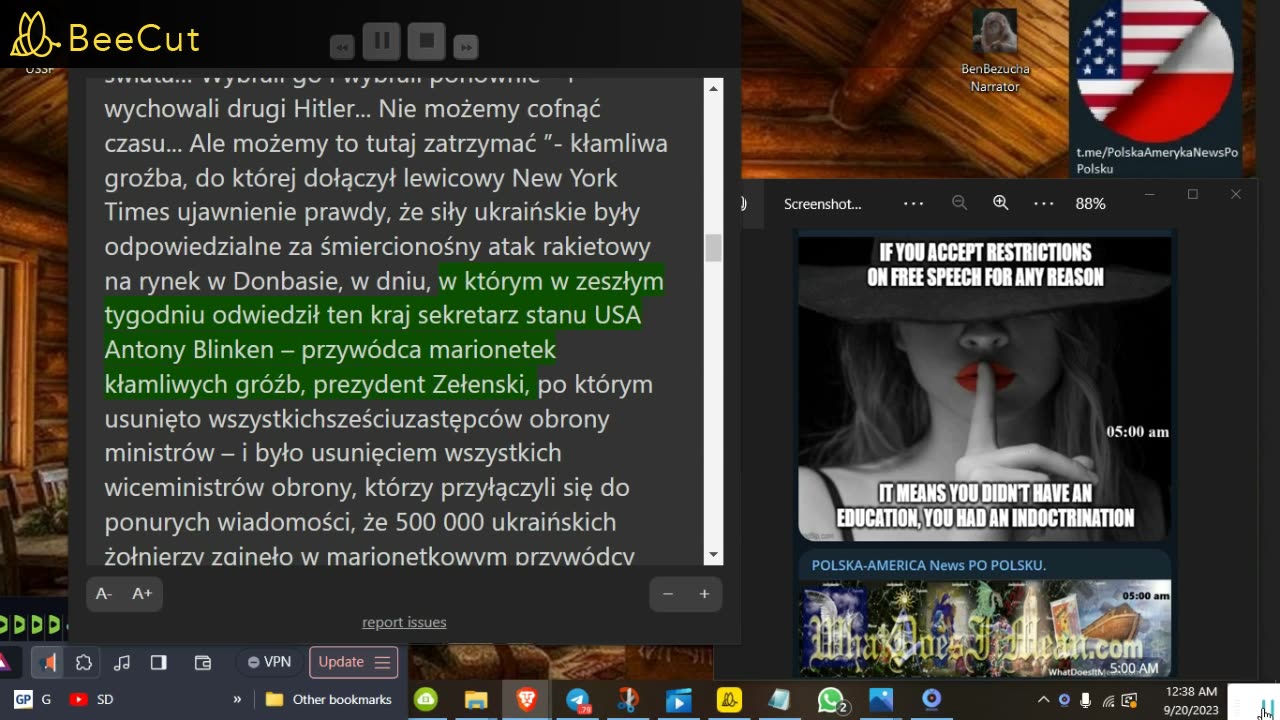Image resolution: width=1280 pixels, height=720 pixels.
Task: Open the Other bookmarks folder
Action: tap(328, 700)
